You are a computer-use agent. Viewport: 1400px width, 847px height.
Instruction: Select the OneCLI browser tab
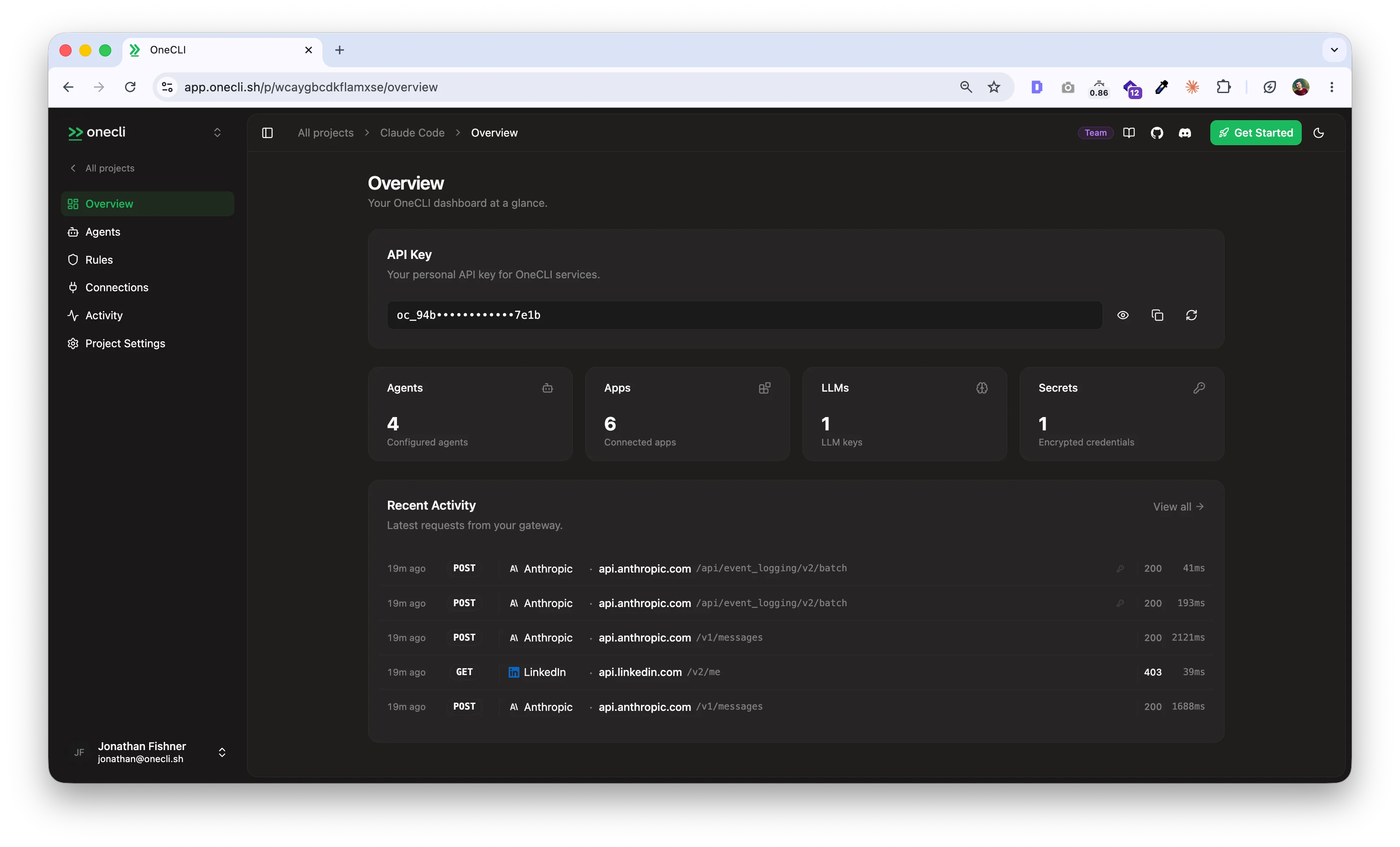pos(222,50)
